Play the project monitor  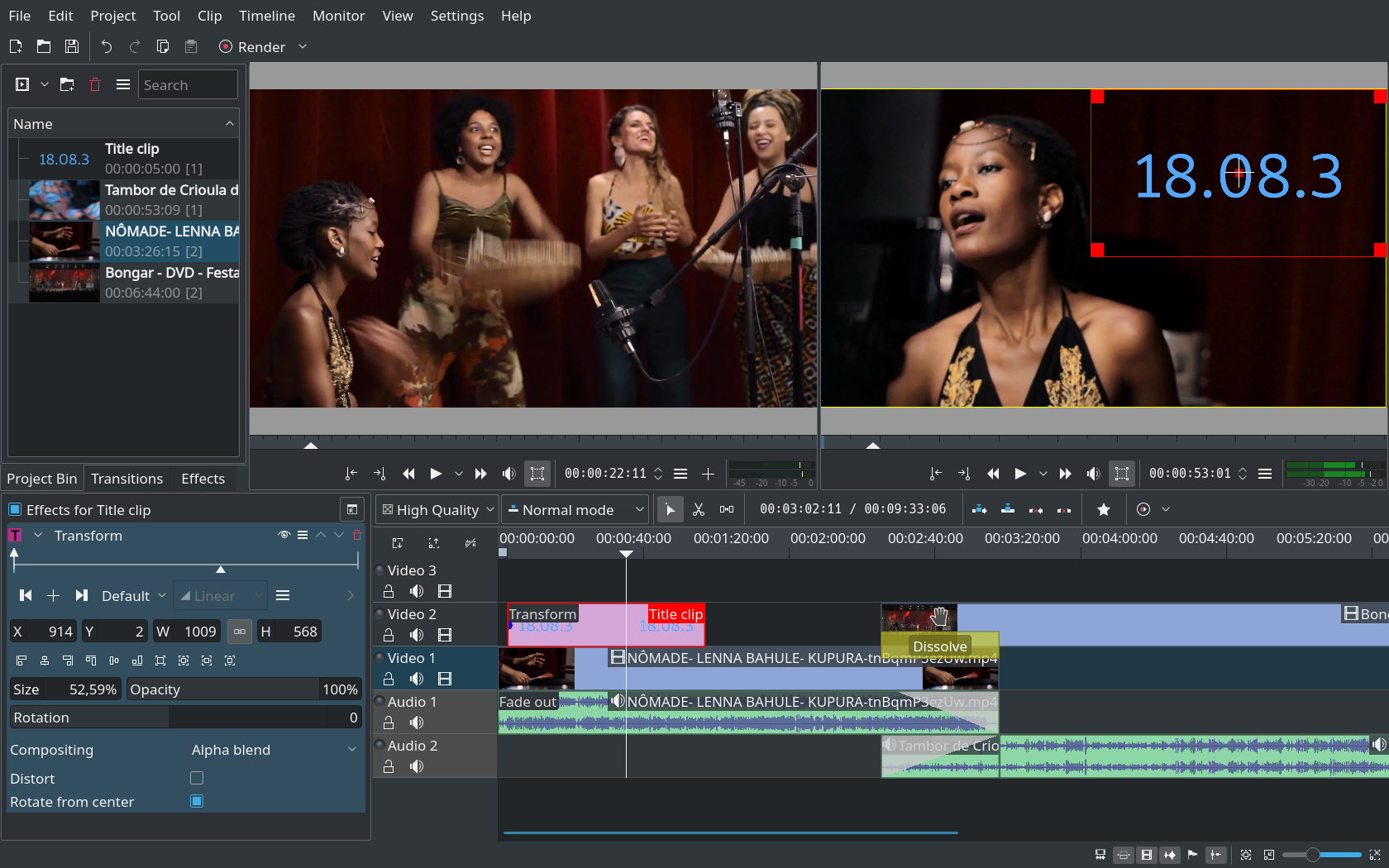pos(1020,474)
